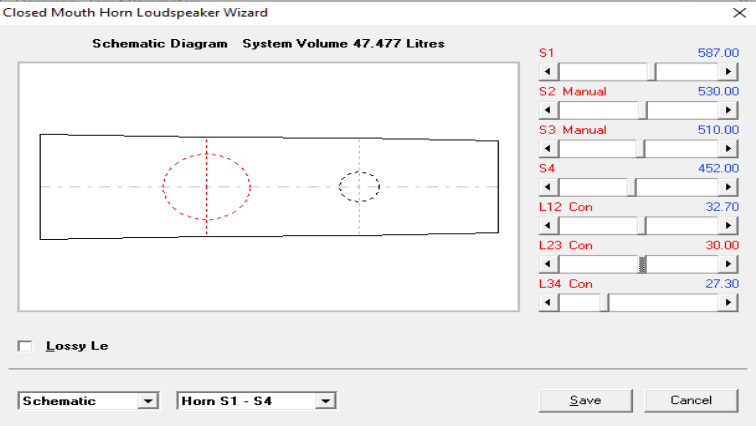Screen dimensions: 756x426
Task: Click the S1 slider left arrow
Action: (546, 71)
